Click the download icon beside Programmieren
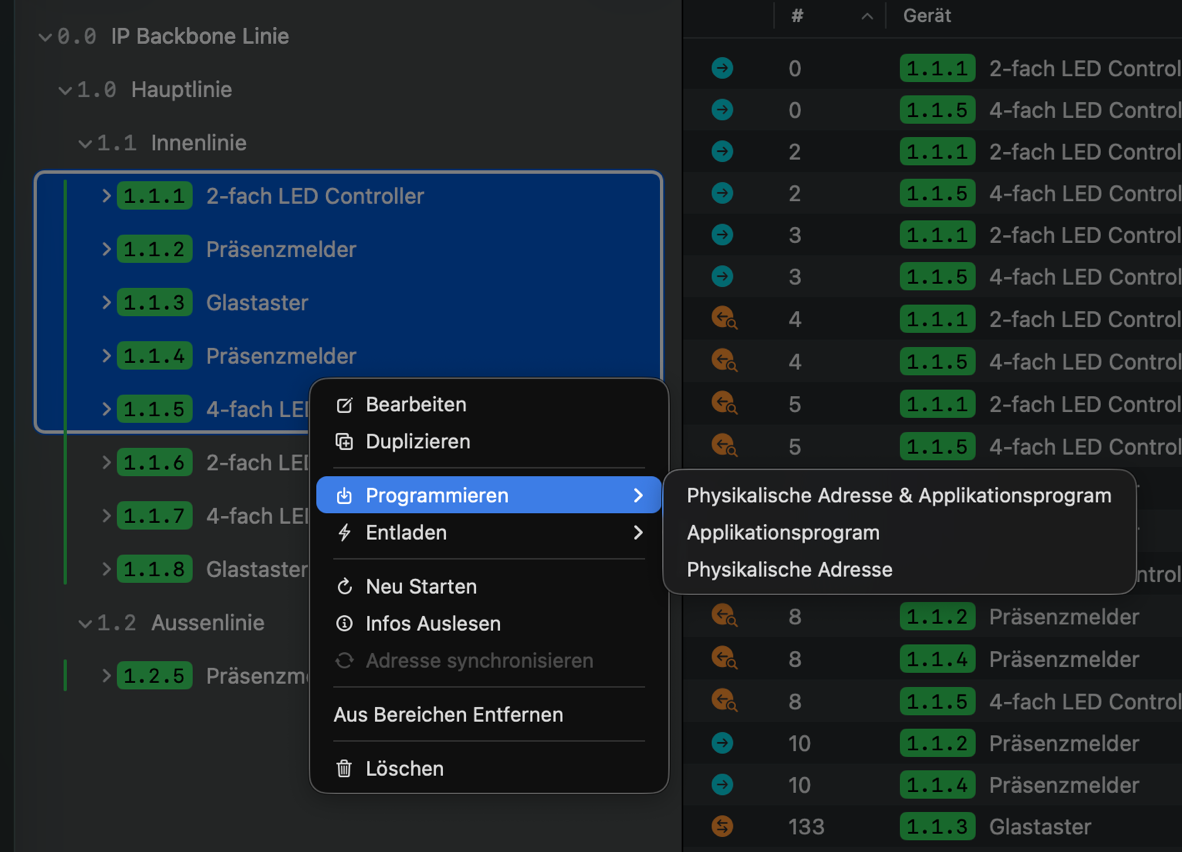Screen dimensions: 1182x852 click(x=344, y=495)
